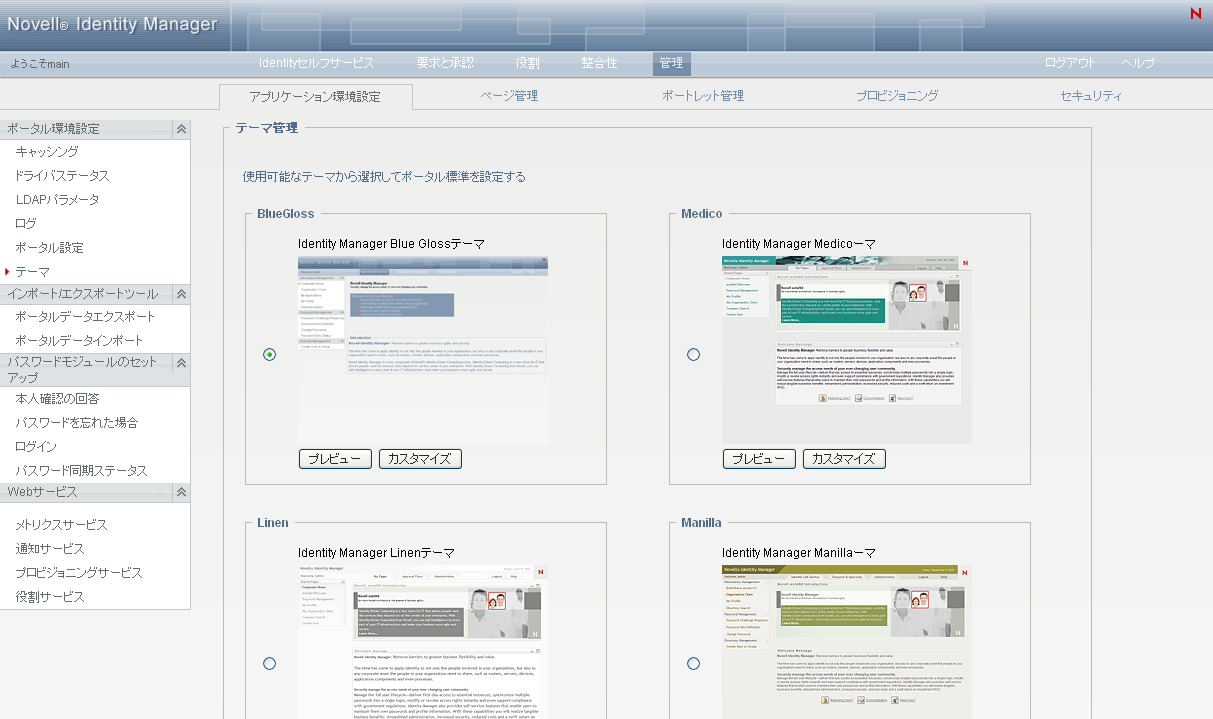This screenshot has width=1213, height=719.
Task: Switch to プロビジョニング tab
Action: 897,96
